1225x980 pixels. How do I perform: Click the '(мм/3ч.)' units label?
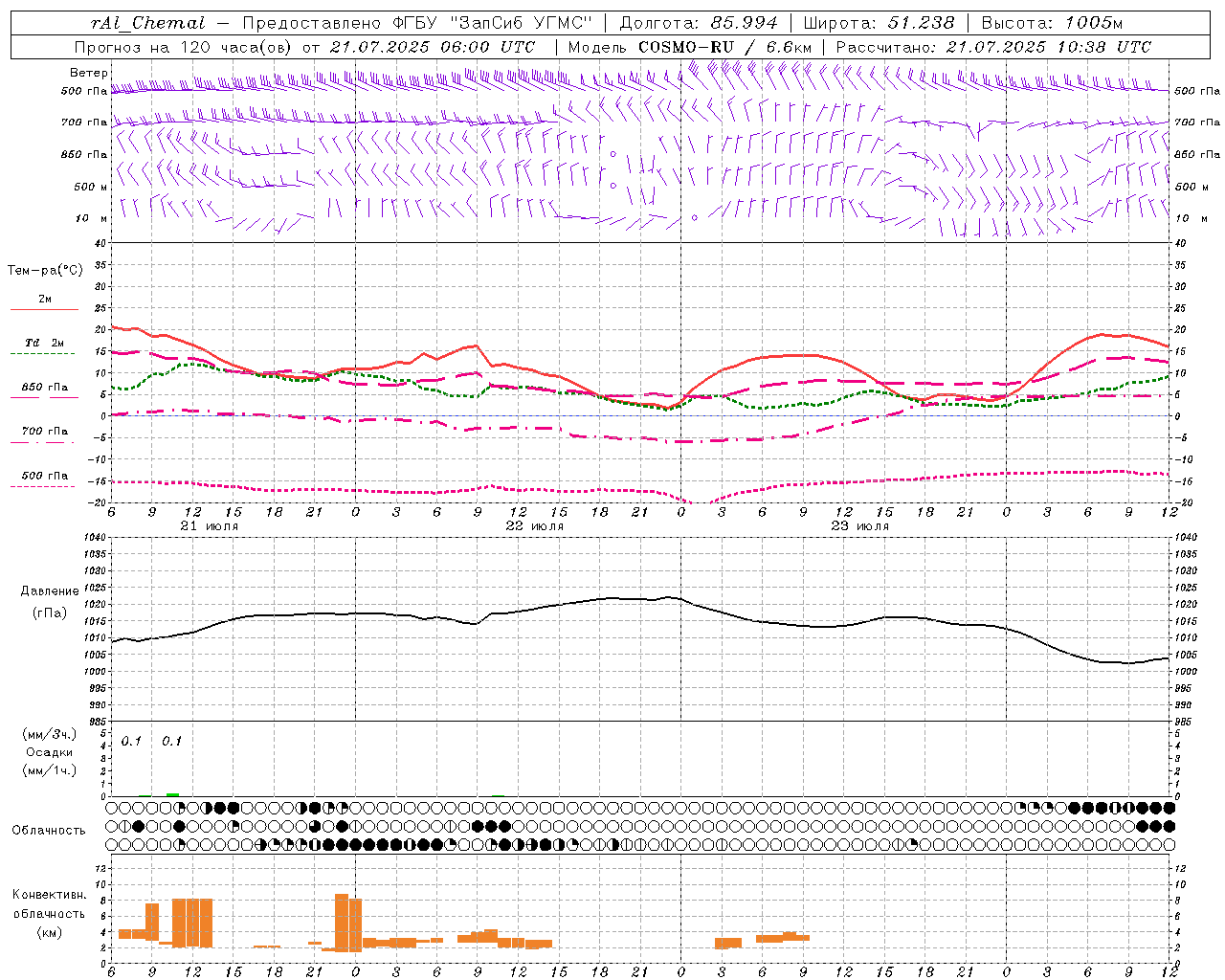[50, 734]
